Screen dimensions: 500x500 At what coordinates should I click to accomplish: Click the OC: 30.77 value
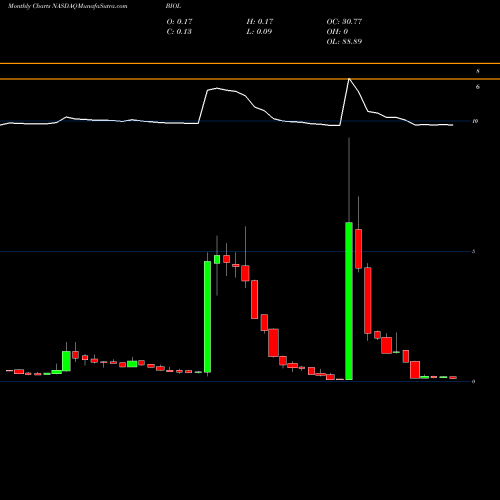344,22
